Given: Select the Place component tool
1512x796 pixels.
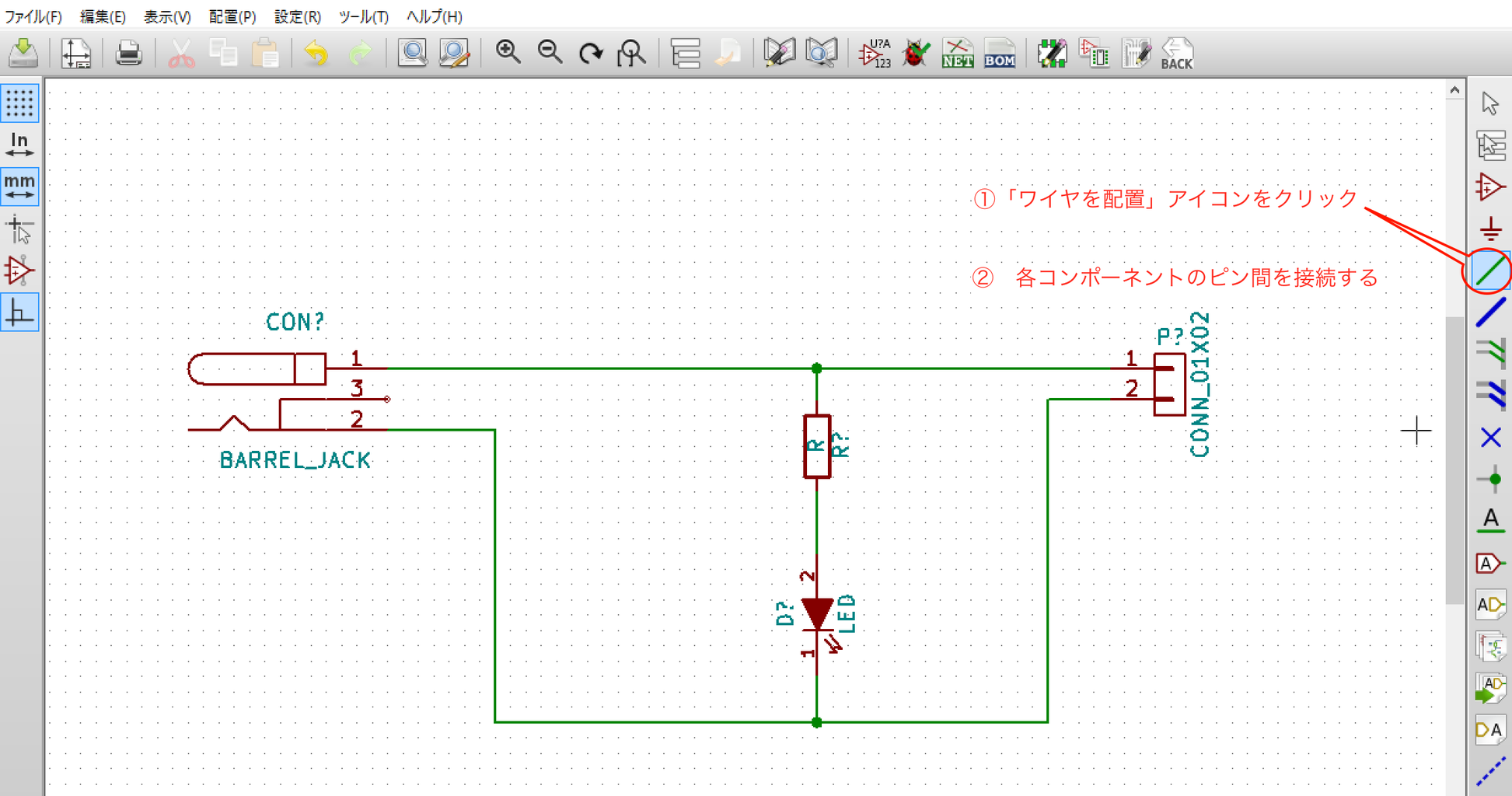Looking at the screenshot, I should point(1490,187).
